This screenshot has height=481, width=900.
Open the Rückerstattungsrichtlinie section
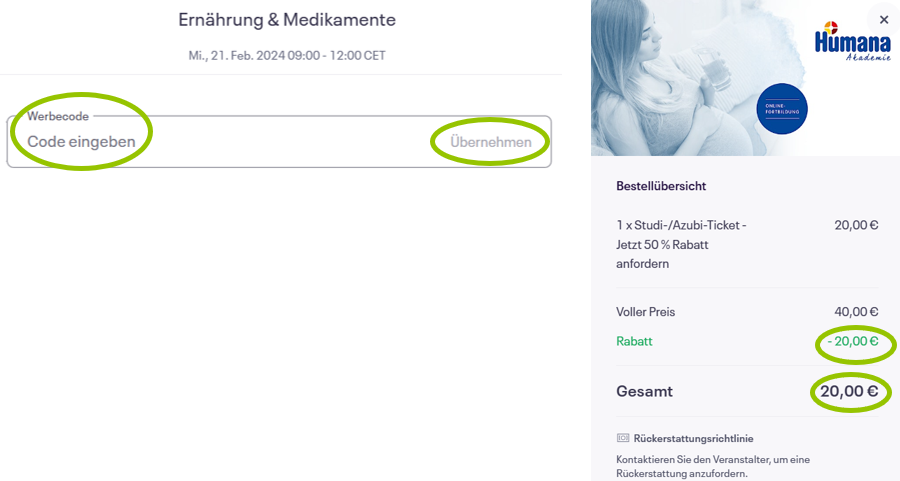pos(693,438)
